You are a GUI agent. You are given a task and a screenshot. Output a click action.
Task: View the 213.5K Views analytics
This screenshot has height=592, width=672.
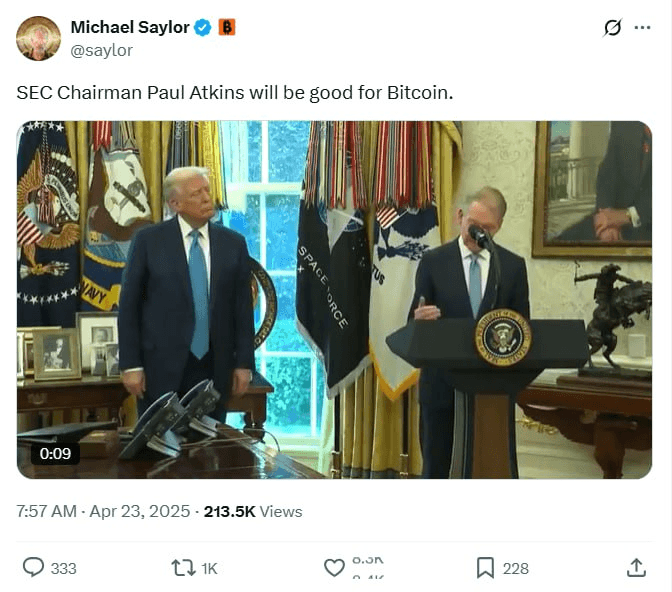(x=253, y=511)
